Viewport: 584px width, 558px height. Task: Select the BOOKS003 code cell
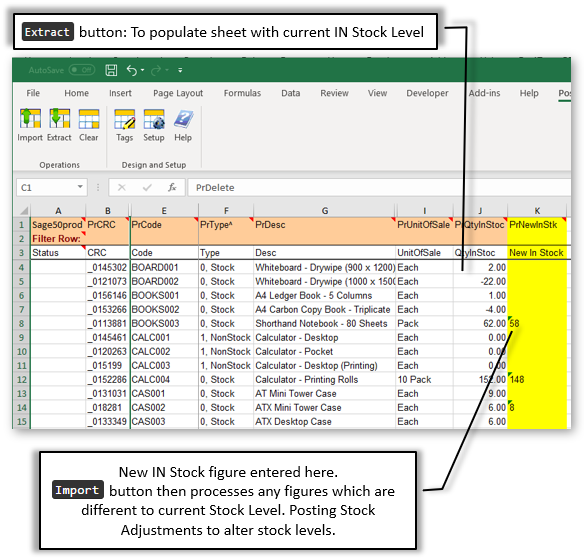coord(164,323)
